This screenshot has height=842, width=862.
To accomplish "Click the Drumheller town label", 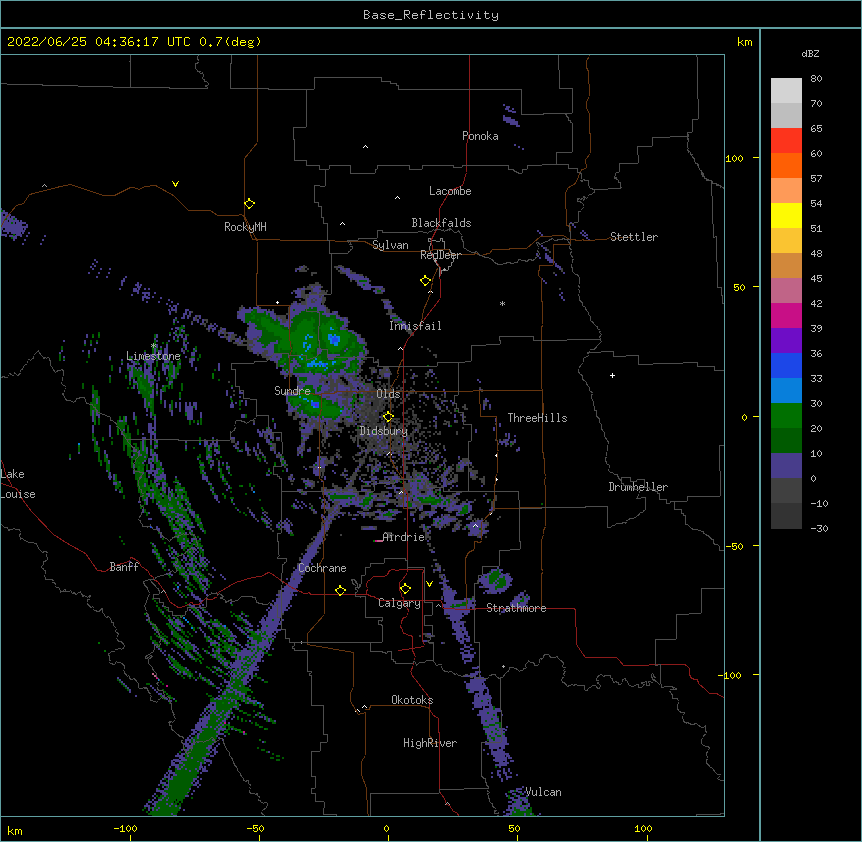I will click(x=638, y=487).
